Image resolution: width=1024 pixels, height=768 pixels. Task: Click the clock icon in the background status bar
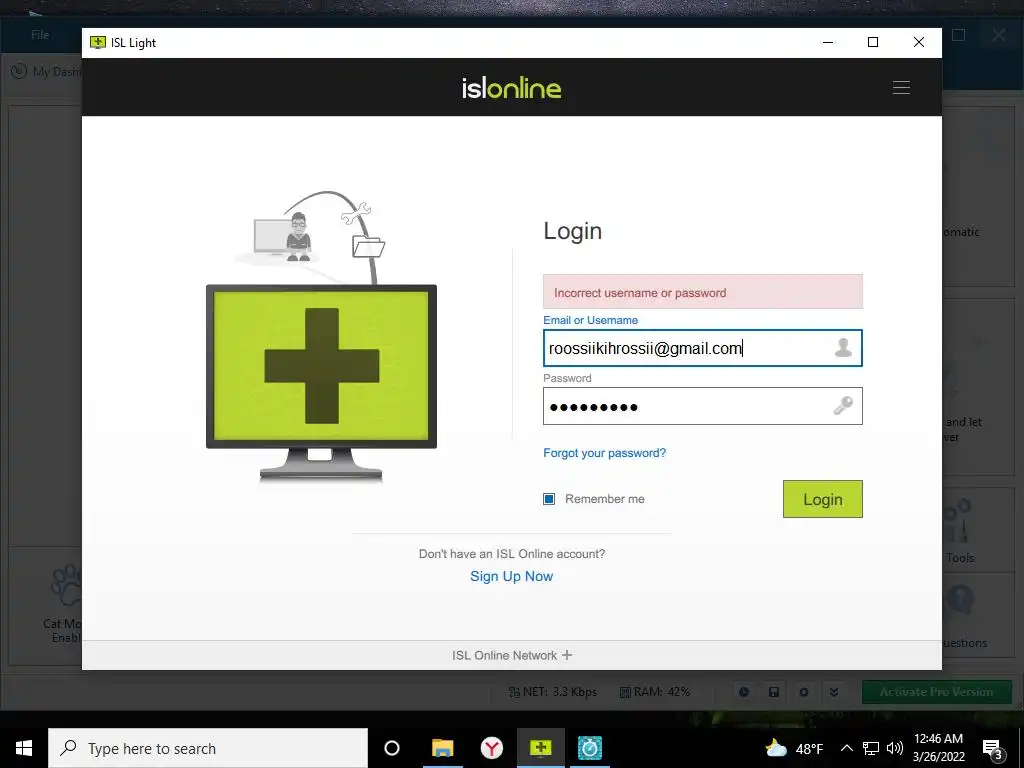[744, 692]
